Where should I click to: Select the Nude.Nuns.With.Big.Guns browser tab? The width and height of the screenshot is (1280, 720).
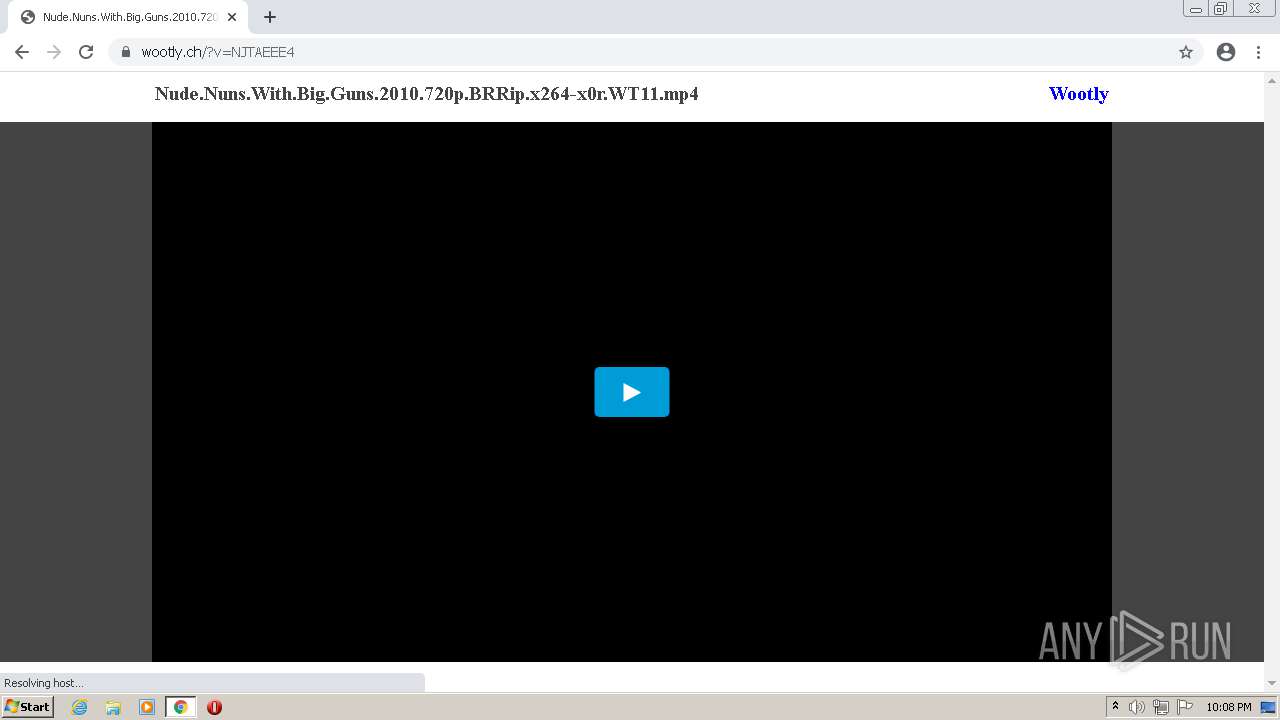point(128,17)
